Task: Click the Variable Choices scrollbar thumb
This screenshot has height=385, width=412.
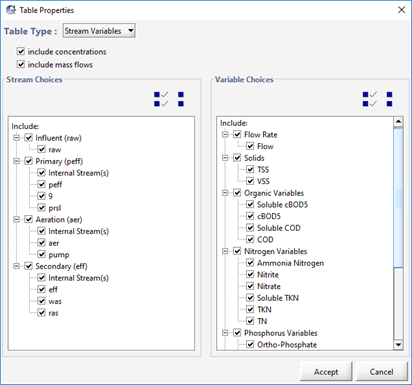Action: 398,198
